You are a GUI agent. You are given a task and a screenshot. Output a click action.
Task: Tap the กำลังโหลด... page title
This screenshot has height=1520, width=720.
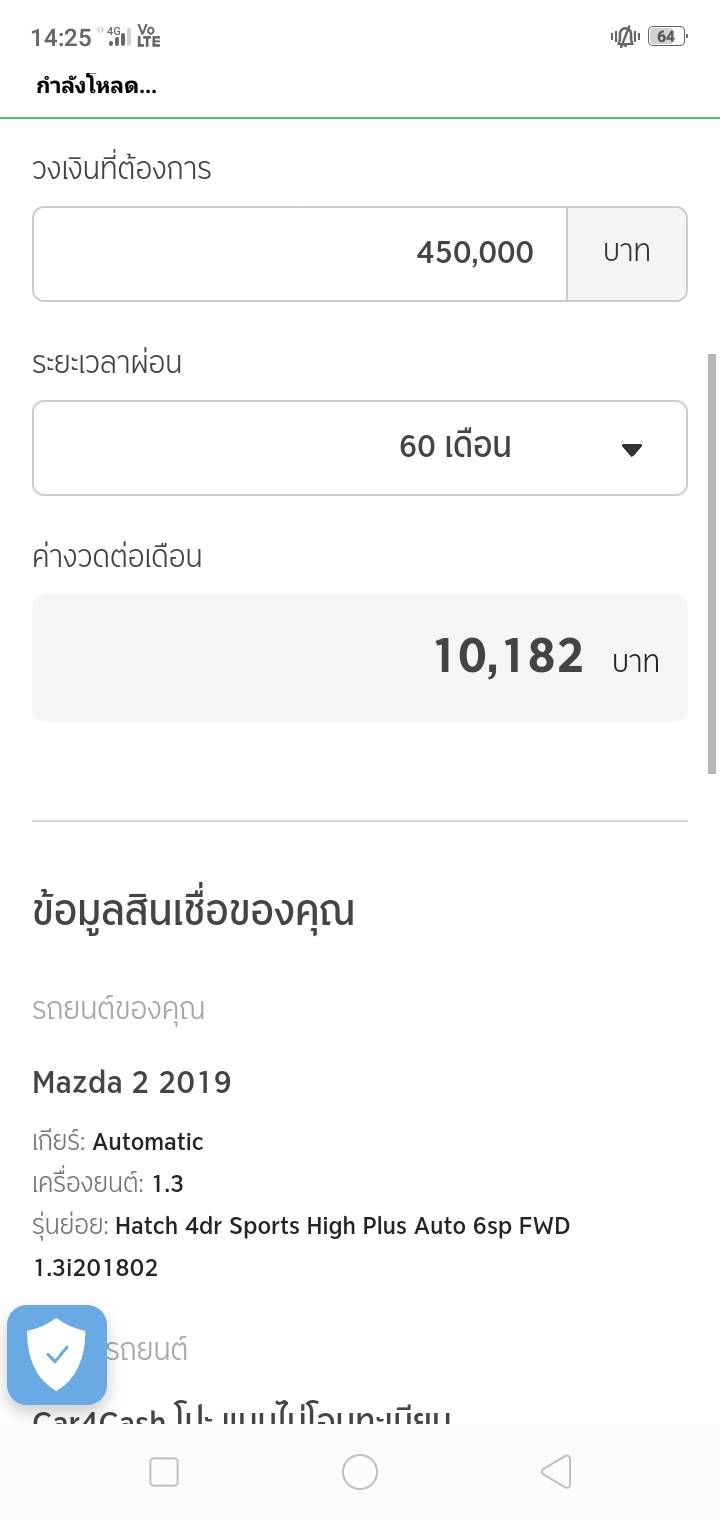[x=97, y=86]
